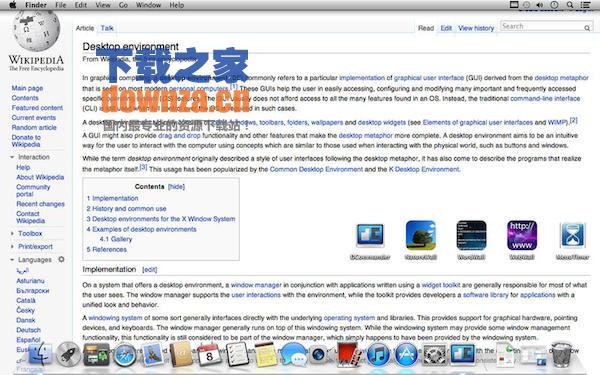
Task: Open the Recent changes link
Action: 40,204
